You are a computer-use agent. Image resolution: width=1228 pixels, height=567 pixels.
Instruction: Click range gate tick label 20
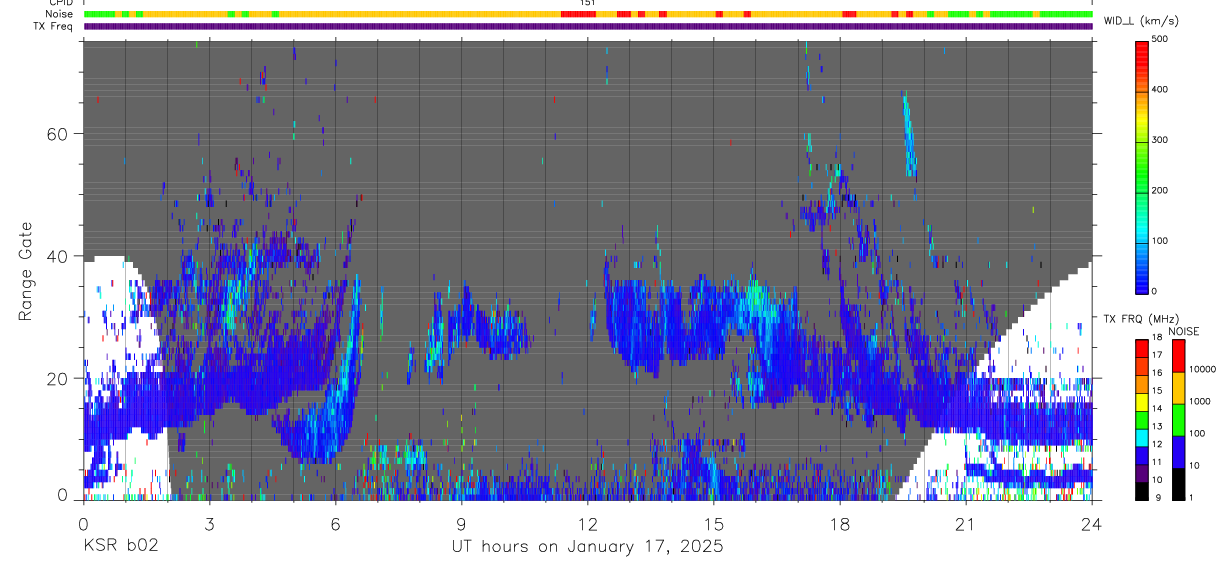[59, 378]
